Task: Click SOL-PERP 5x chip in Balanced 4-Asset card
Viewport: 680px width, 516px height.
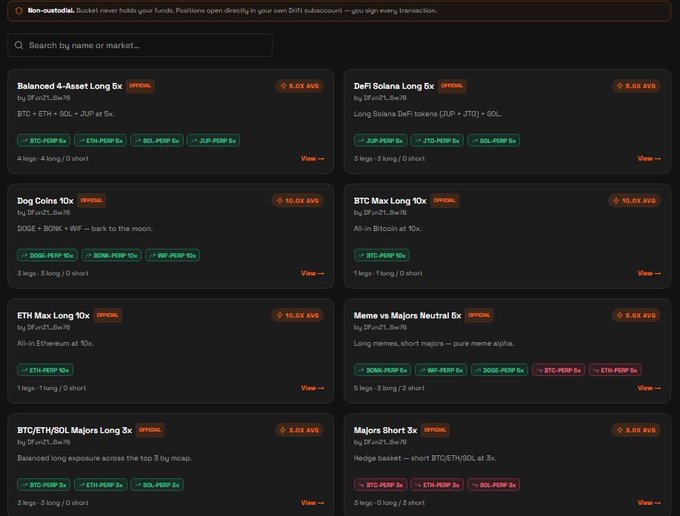Action: pyautogui.click(x=157, y=140)
